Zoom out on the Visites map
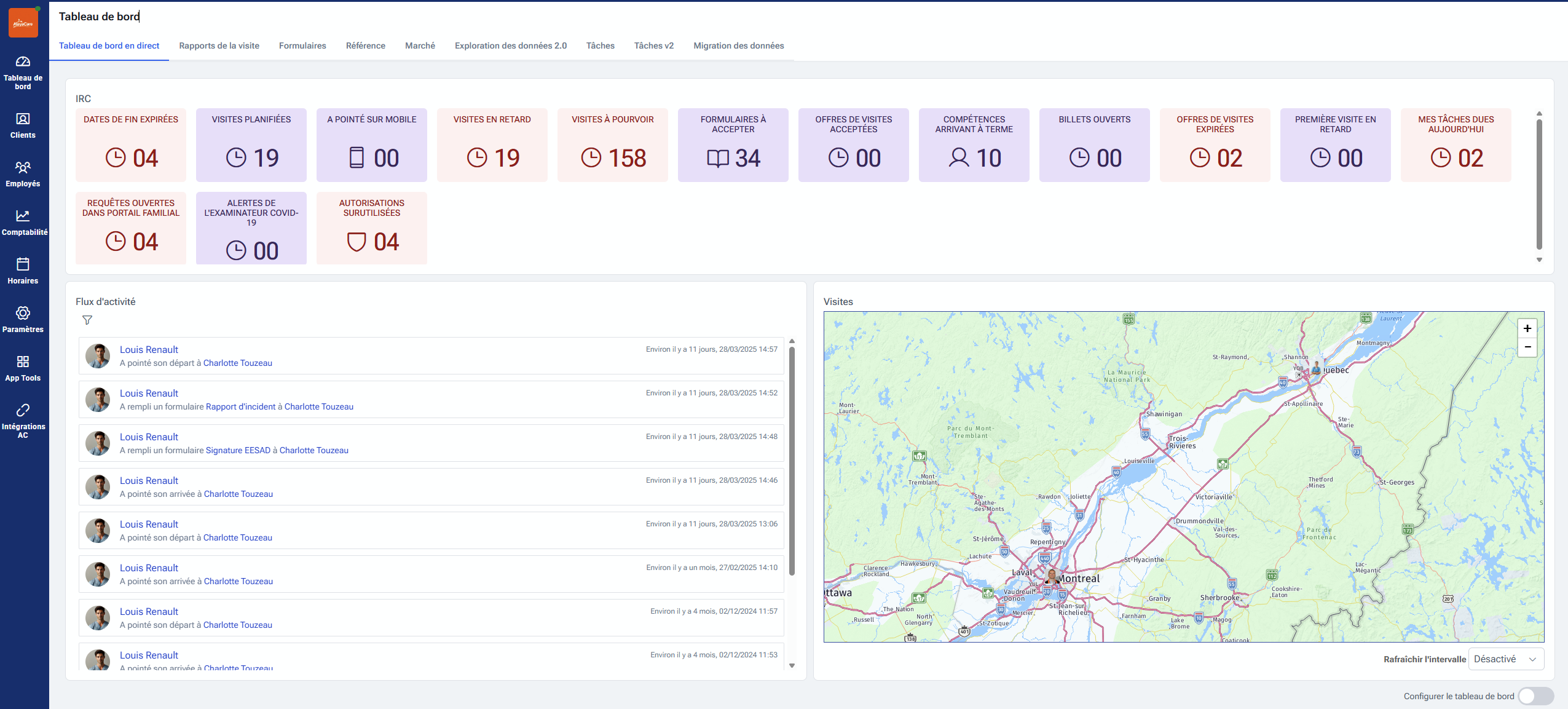 tap(1527, 347)
